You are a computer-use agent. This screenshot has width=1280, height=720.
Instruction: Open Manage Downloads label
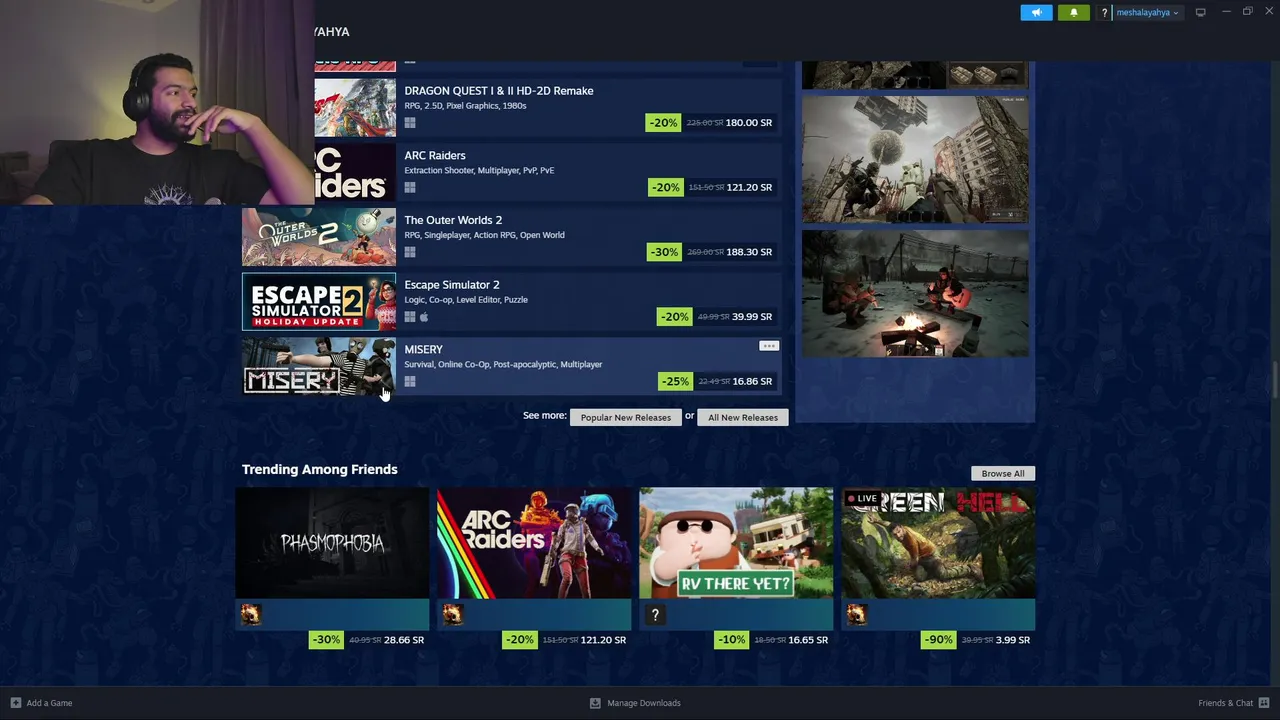coord(644,703)
